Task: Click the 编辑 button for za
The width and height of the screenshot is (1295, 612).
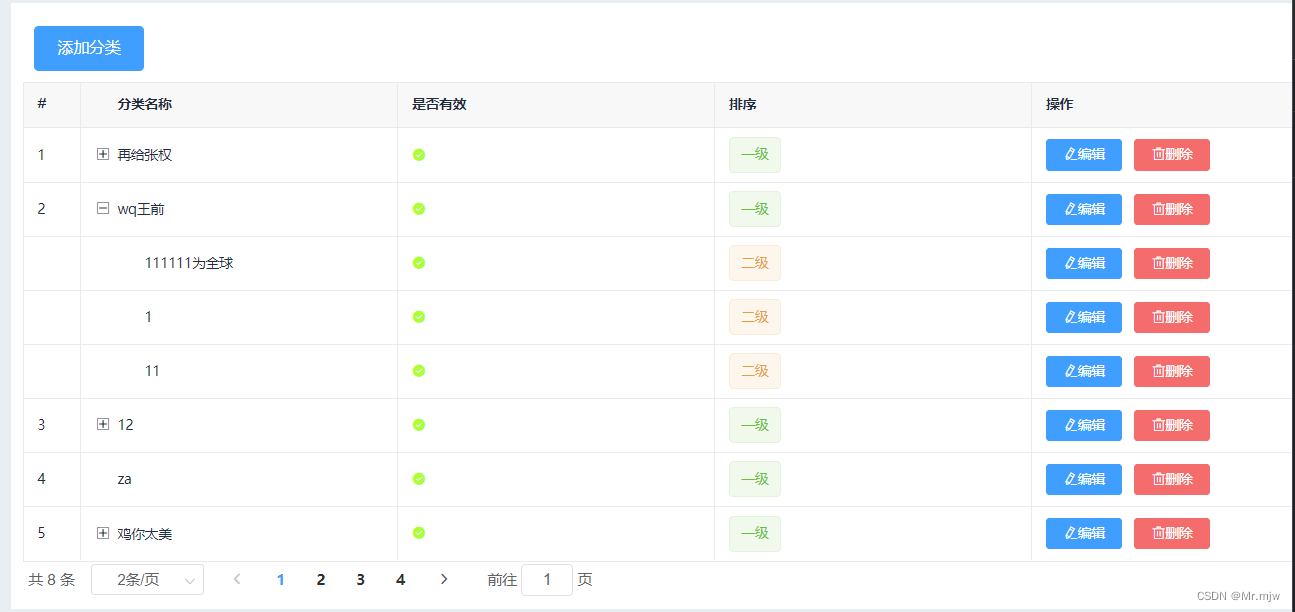Action: point(1083,478)
